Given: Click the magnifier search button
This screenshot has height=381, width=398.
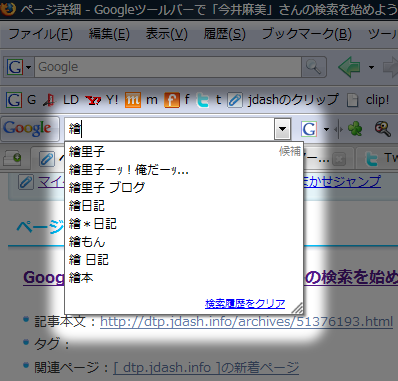Looking at the screenshot, I should click(313, 67).
